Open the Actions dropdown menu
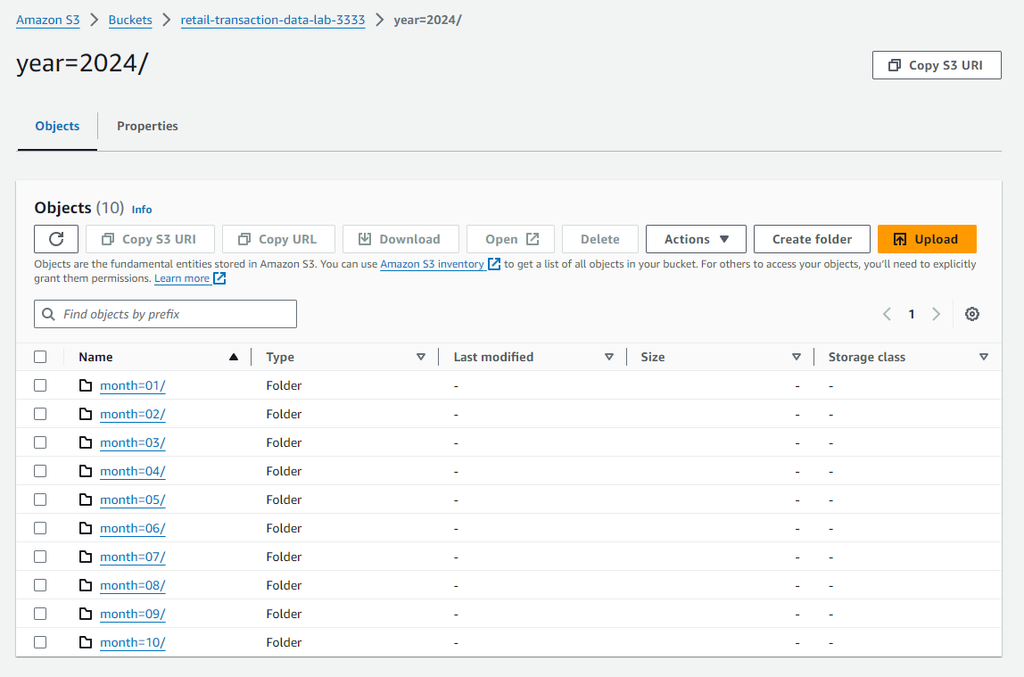The width and height of the screenshot is (1024, 677). pyautogui.click(x=695, y=238)
